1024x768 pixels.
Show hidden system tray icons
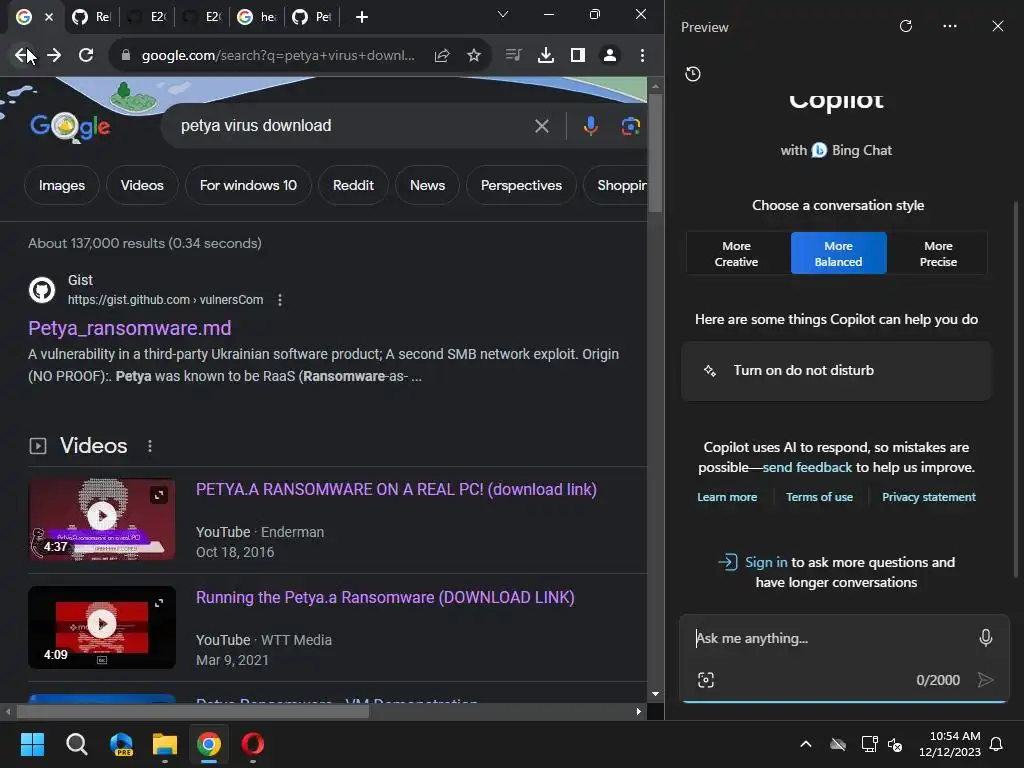point(806,744)
